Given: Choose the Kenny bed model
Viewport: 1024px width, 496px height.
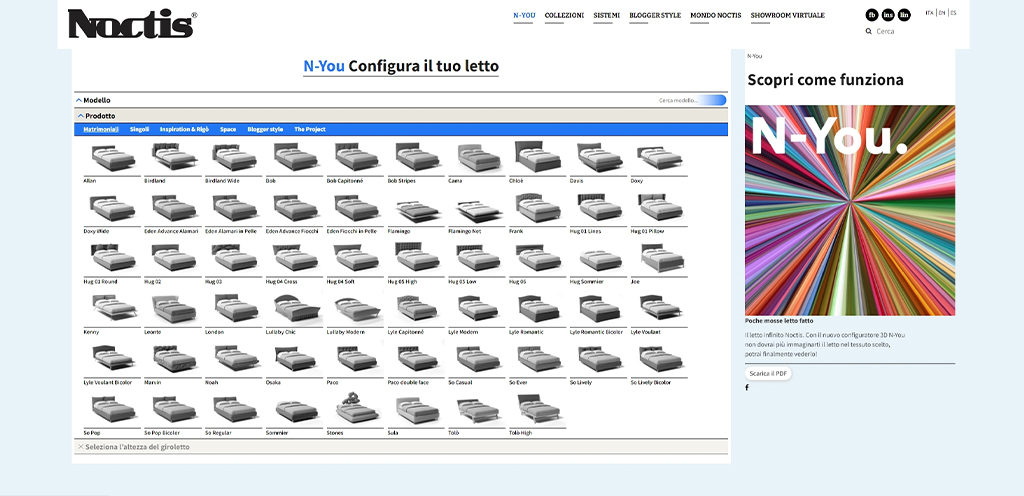Looking at the screenshot, I should coord(112,309).
